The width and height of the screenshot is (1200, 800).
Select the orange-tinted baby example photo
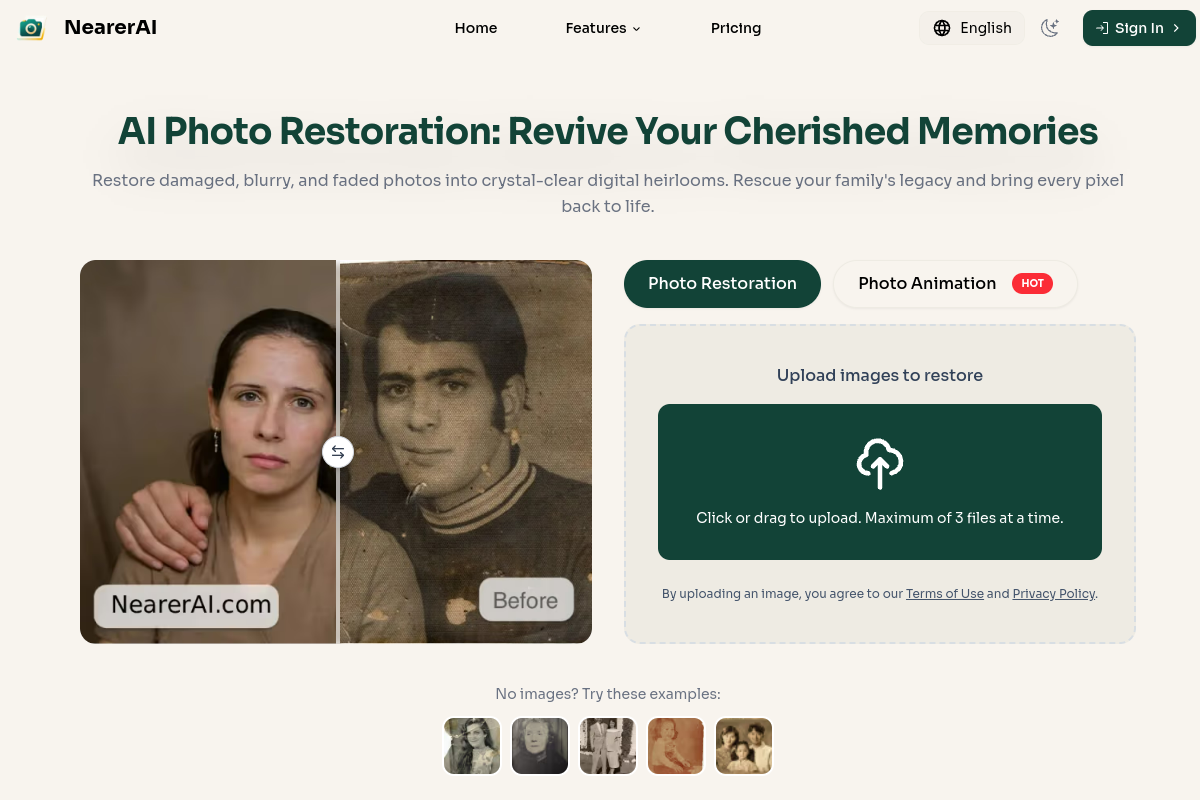tap(676, 746)
